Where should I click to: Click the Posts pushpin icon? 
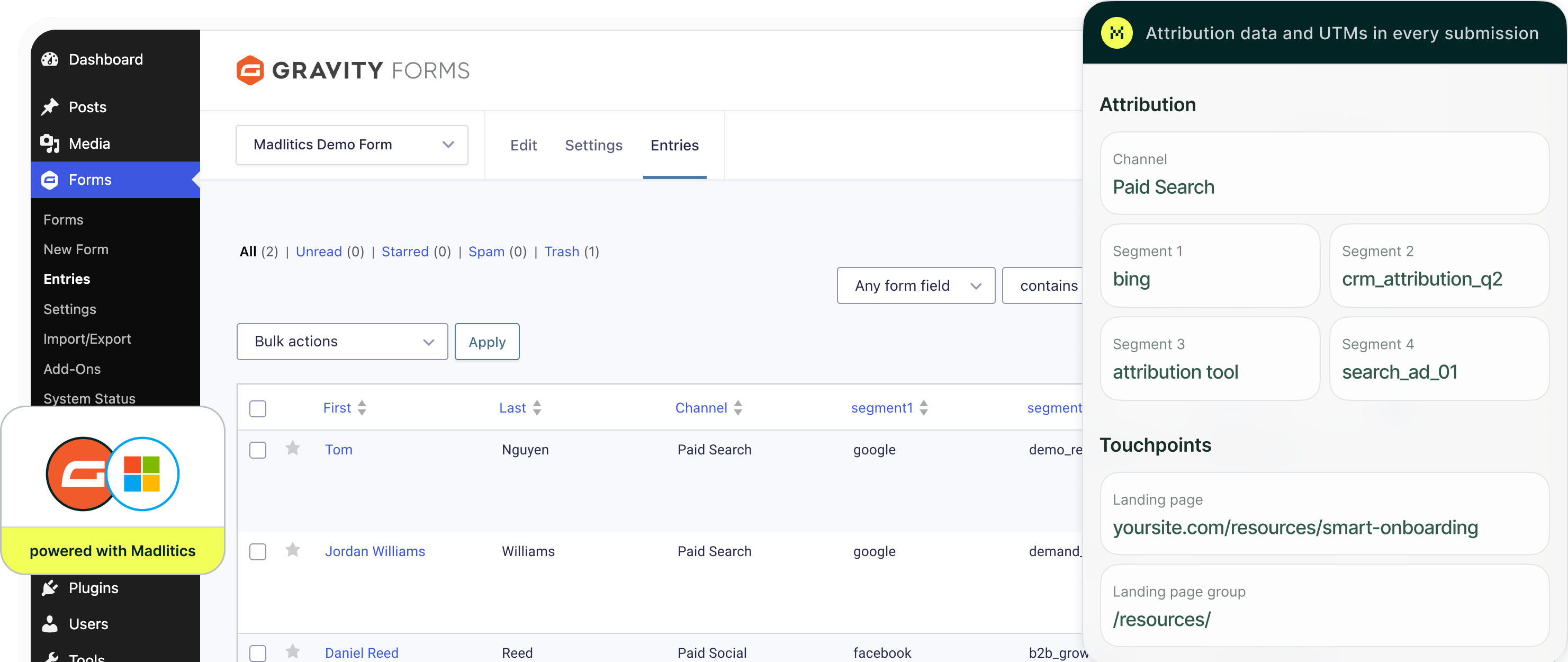tap(50, 106)
